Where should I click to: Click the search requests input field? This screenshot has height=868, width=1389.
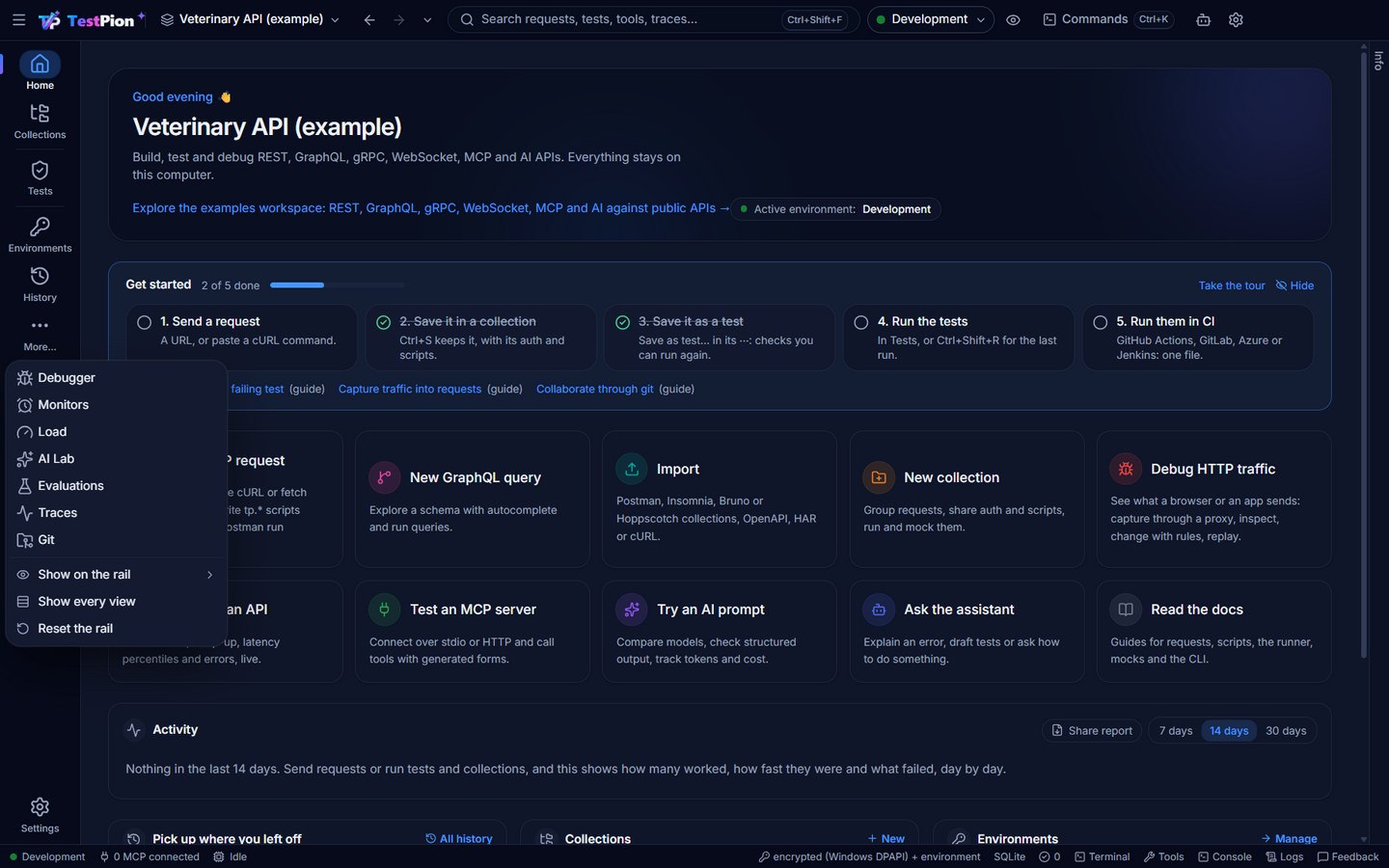(x=653, y=19)
